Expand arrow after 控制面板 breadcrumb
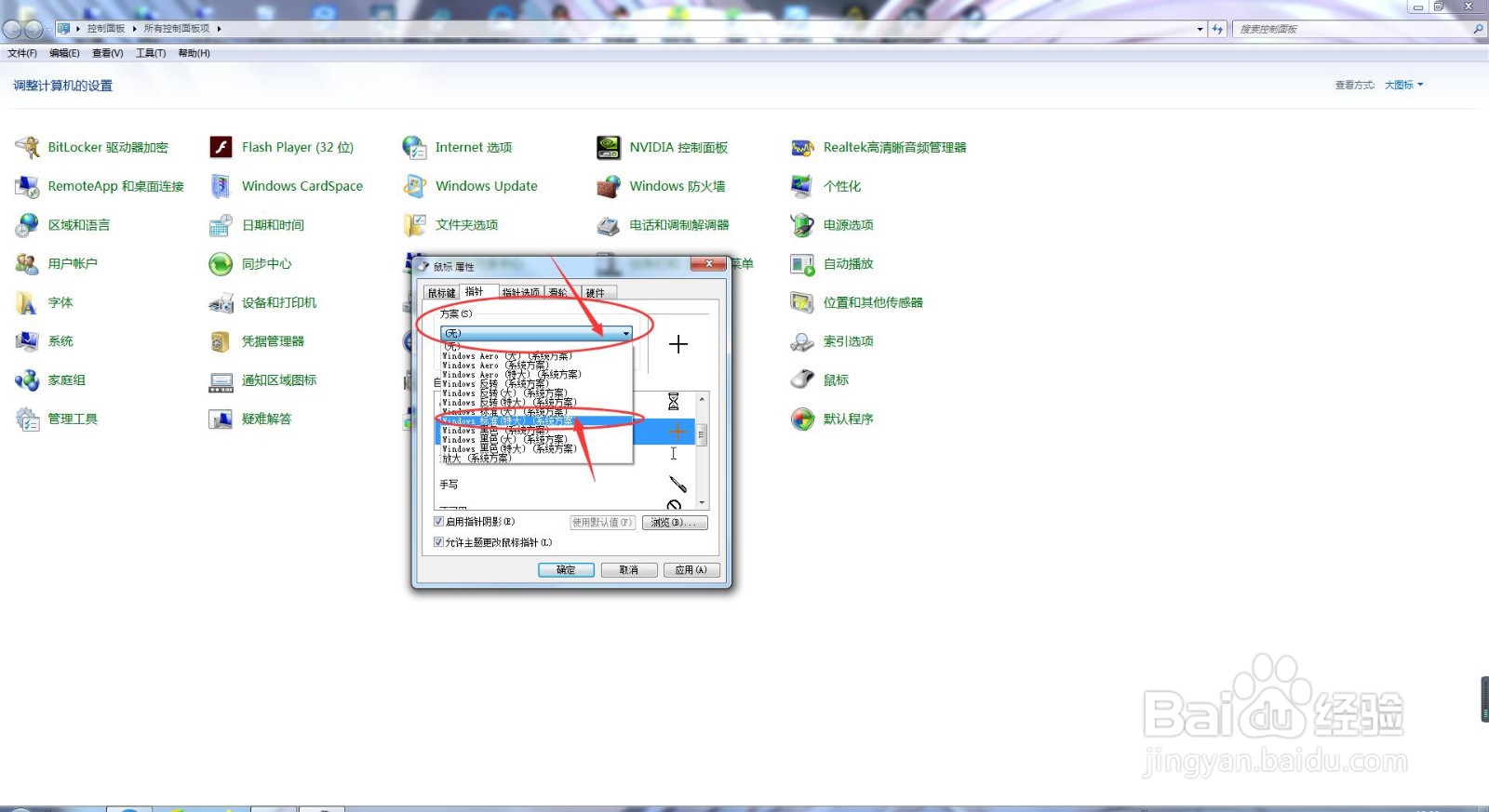The height and width of the screenshot is (812, 1489). tap(134, 29)
